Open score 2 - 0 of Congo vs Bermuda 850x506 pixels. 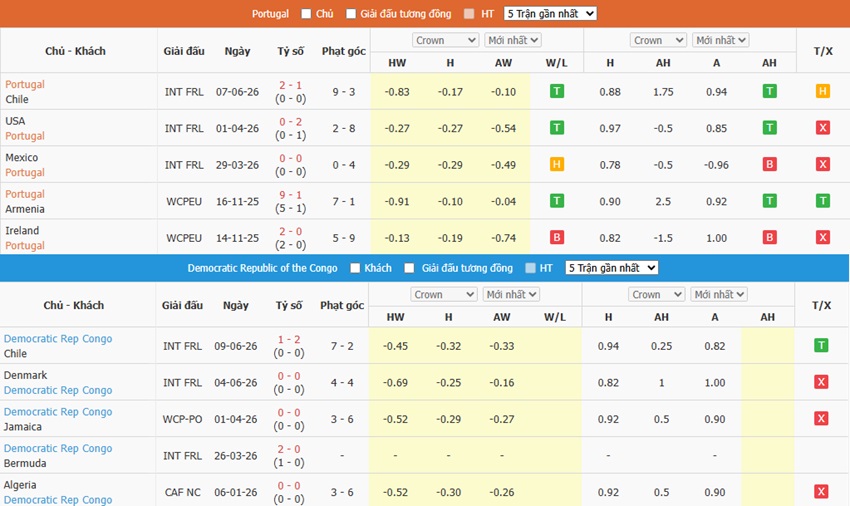(289, 449)
